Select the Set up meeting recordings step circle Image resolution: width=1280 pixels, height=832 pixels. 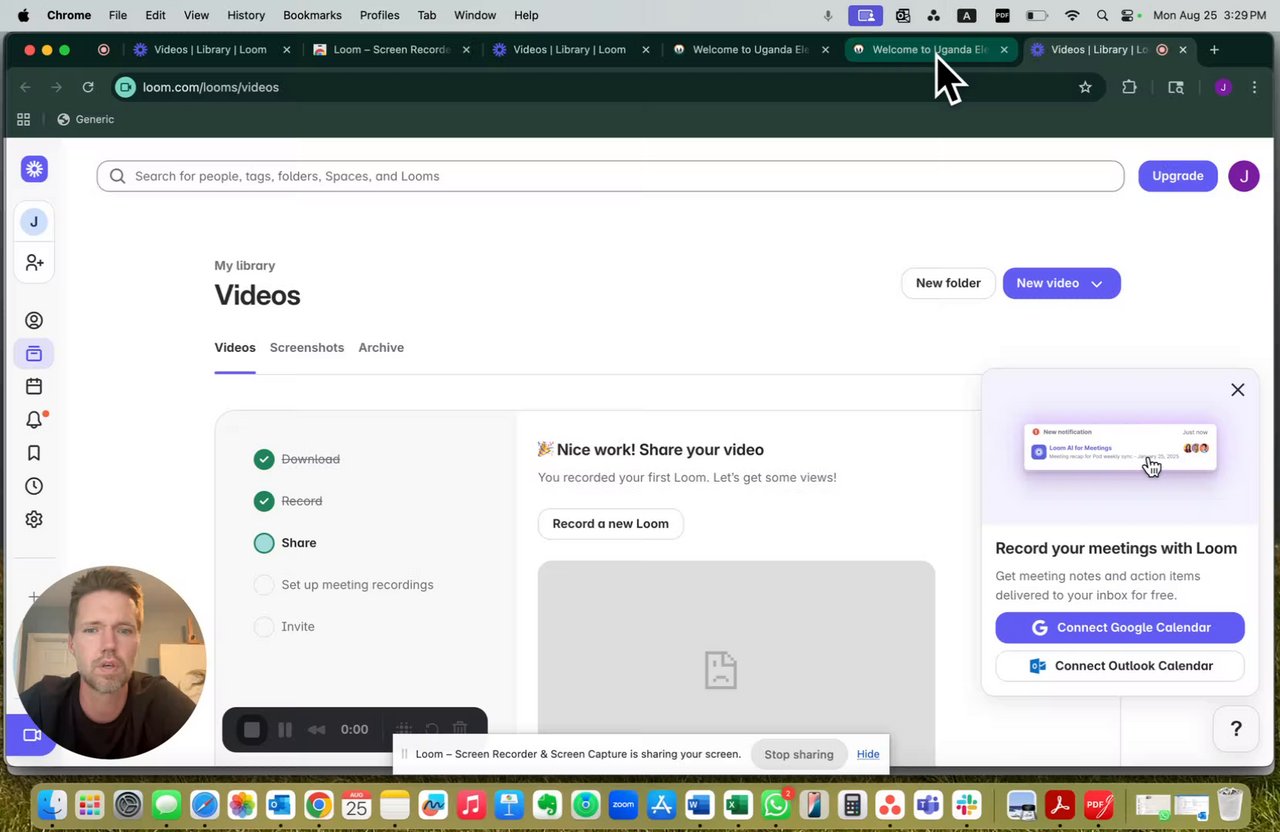click(x=264, y=585)
